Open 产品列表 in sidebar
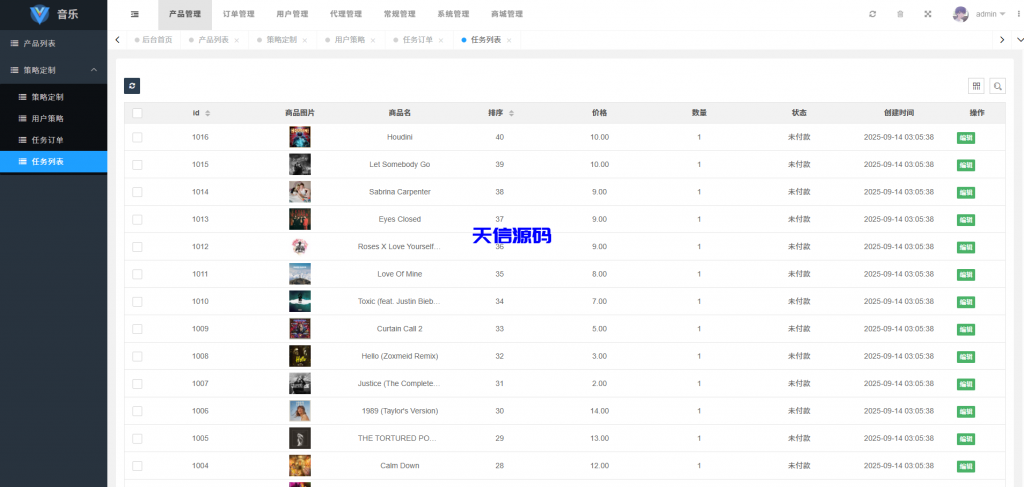The height and width of the screenshot is (487, 1024). (x=54, y=43)
